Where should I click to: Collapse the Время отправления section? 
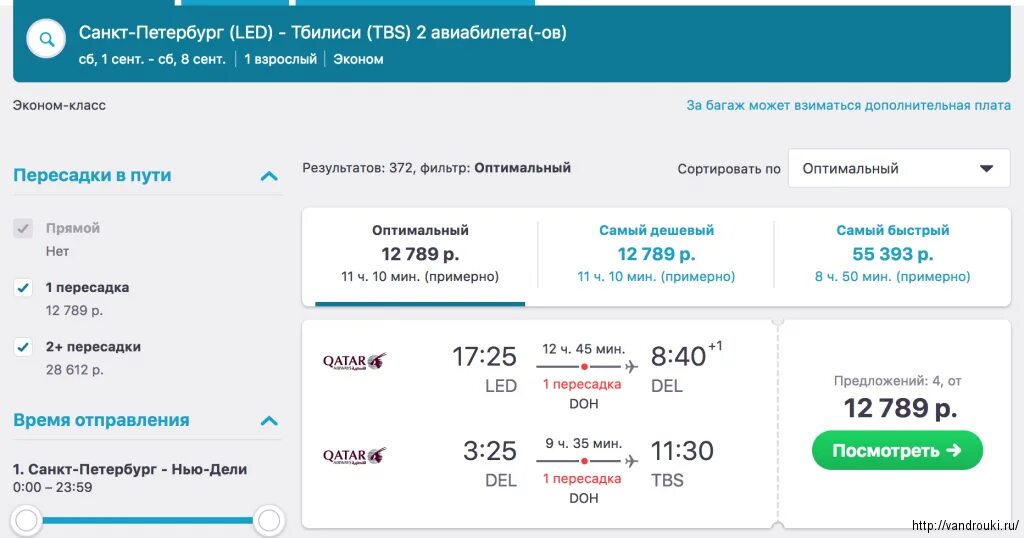click(x=269, y=420)
